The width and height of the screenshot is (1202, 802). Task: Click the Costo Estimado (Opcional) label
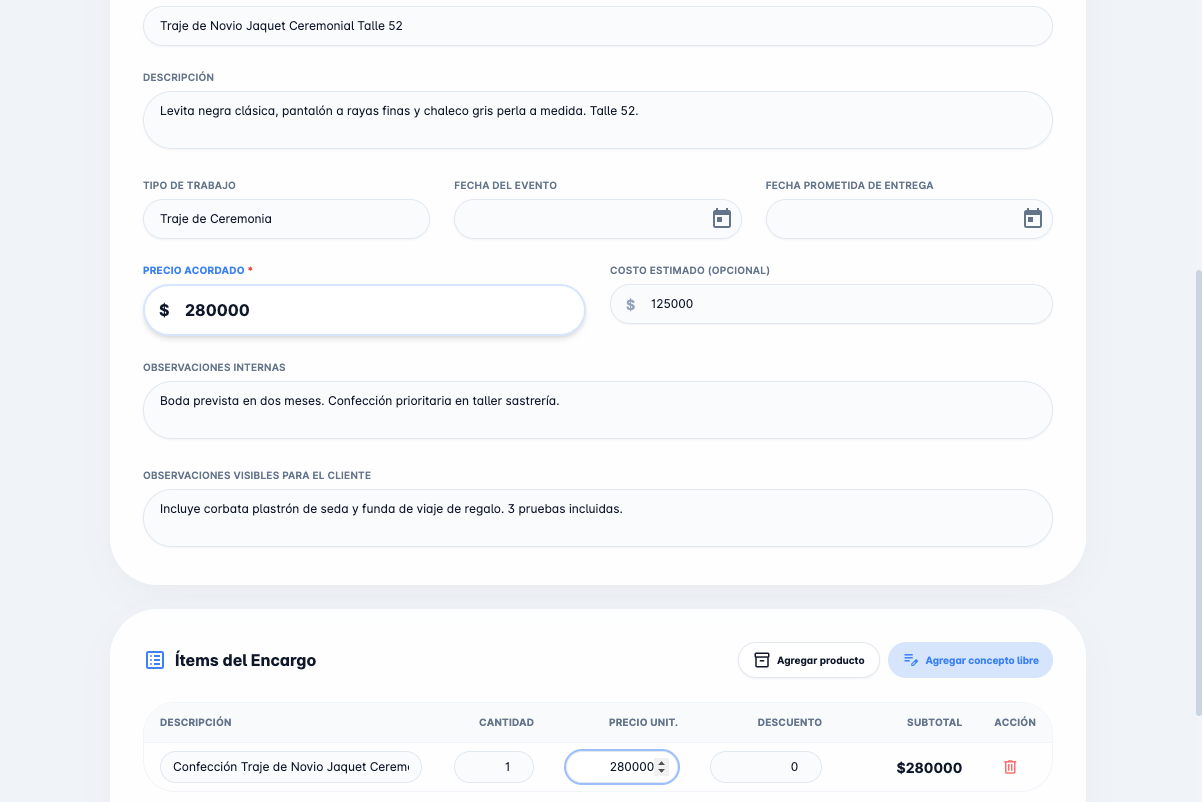point(690,270)
